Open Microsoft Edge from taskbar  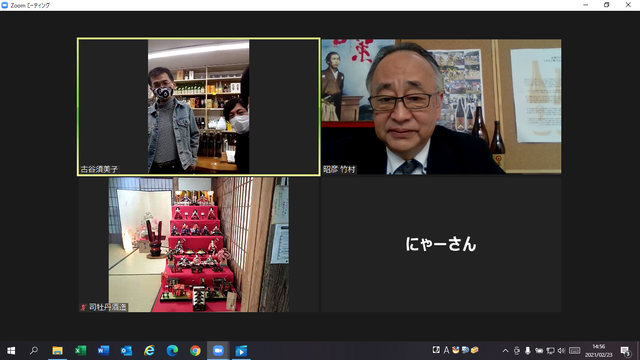coord(172,351)
